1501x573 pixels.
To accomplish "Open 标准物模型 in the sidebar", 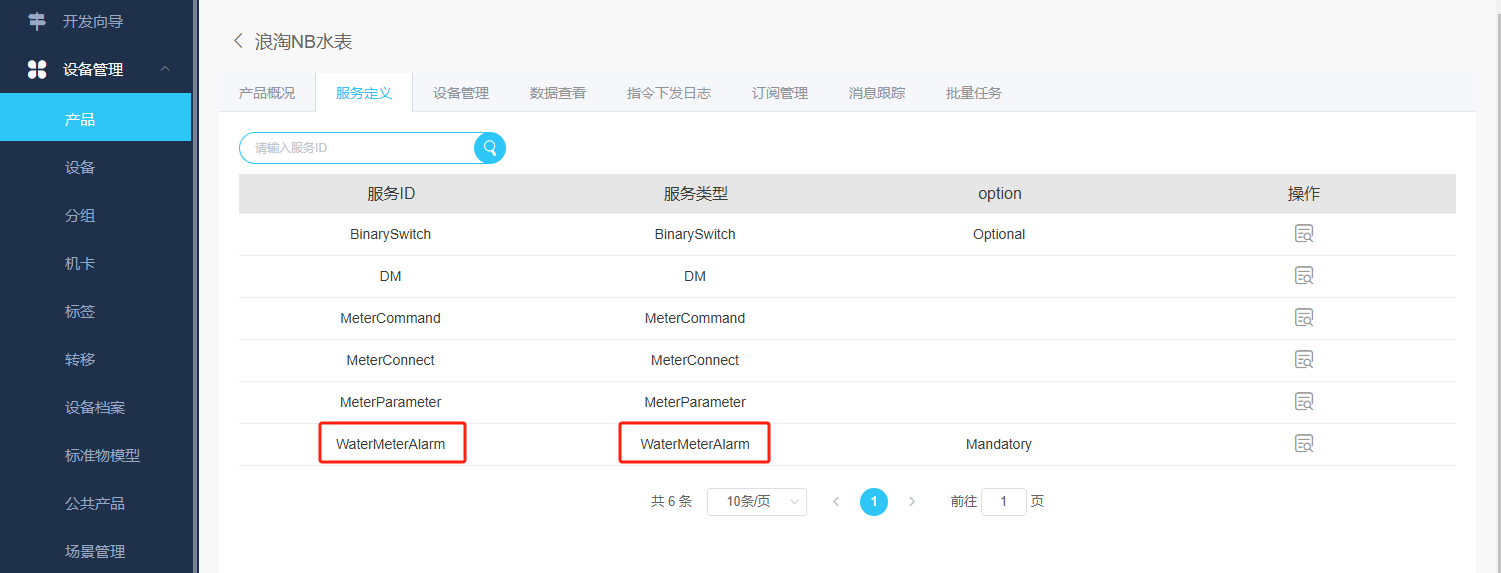I will click(102, 455).
